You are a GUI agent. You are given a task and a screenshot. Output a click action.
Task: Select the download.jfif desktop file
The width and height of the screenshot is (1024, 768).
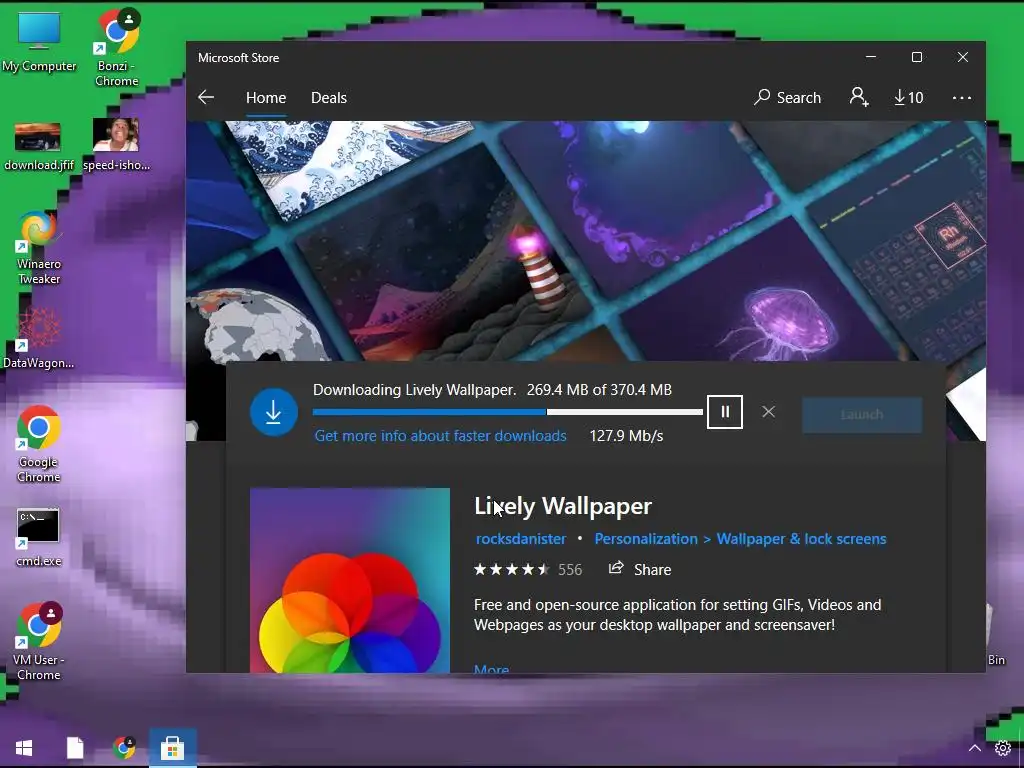click(x=39, y=147)
